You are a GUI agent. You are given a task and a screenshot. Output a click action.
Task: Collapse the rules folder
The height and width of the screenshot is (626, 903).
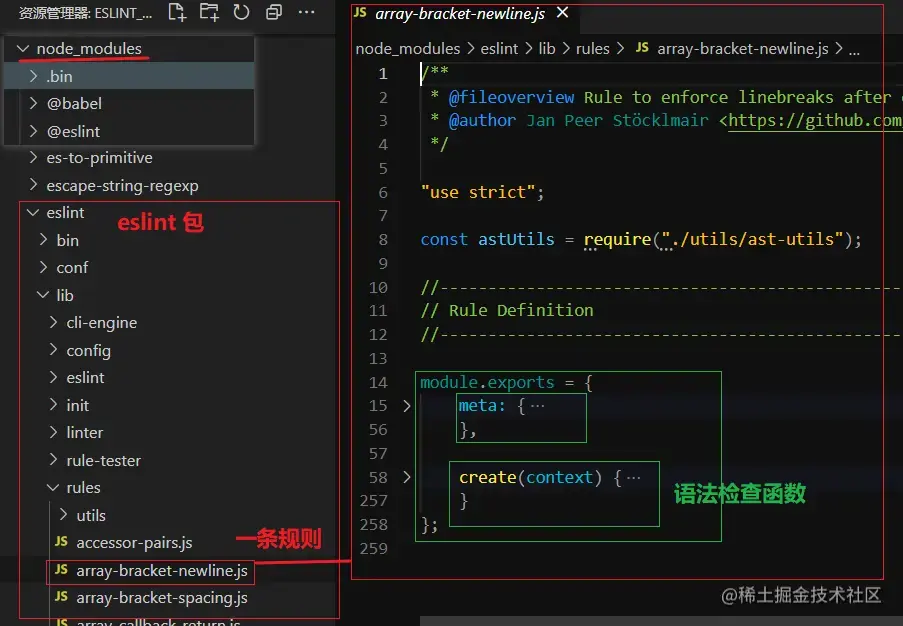54,488
